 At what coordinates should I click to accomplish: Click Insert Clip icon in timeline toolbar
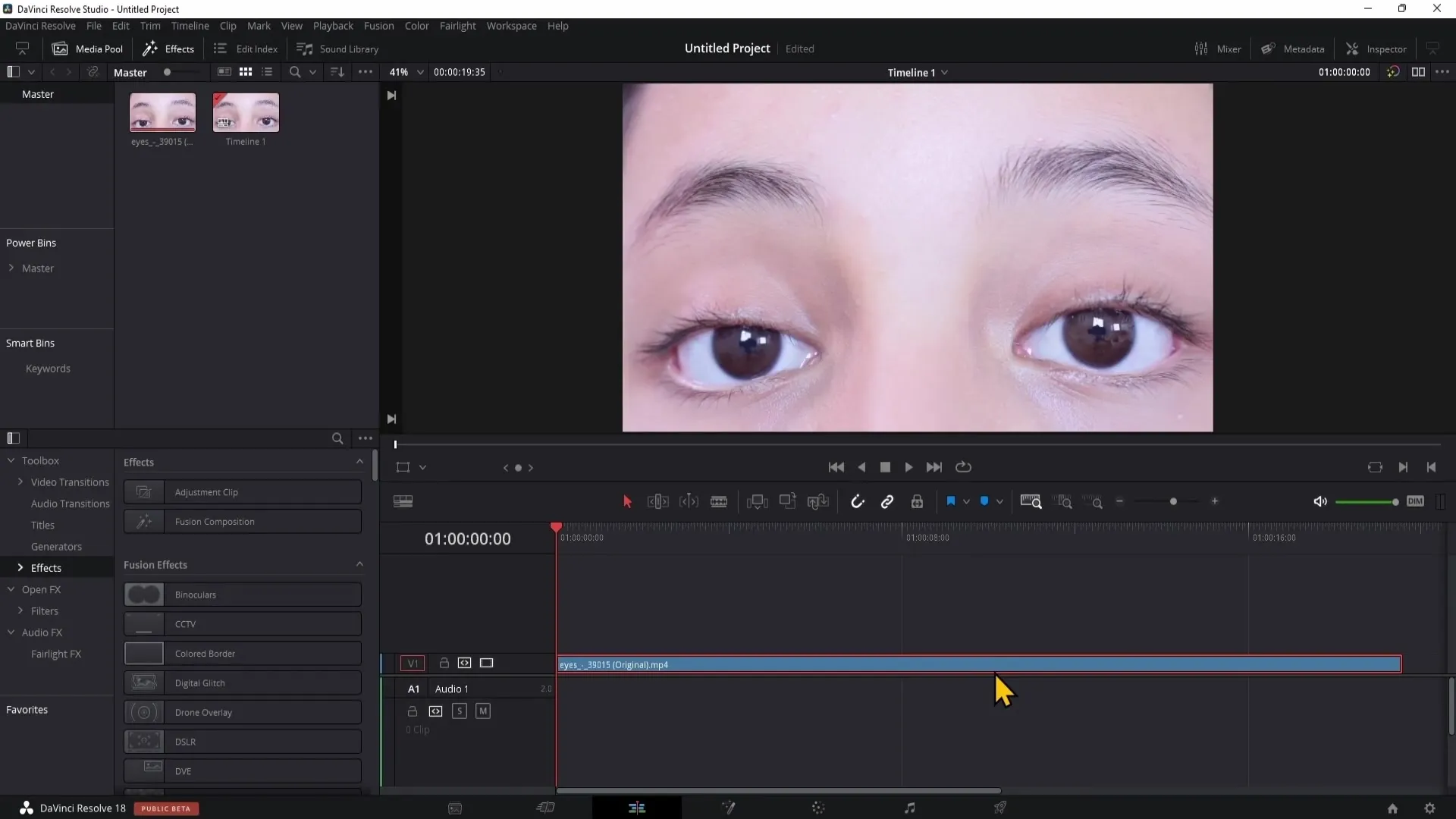coord(757,501)
